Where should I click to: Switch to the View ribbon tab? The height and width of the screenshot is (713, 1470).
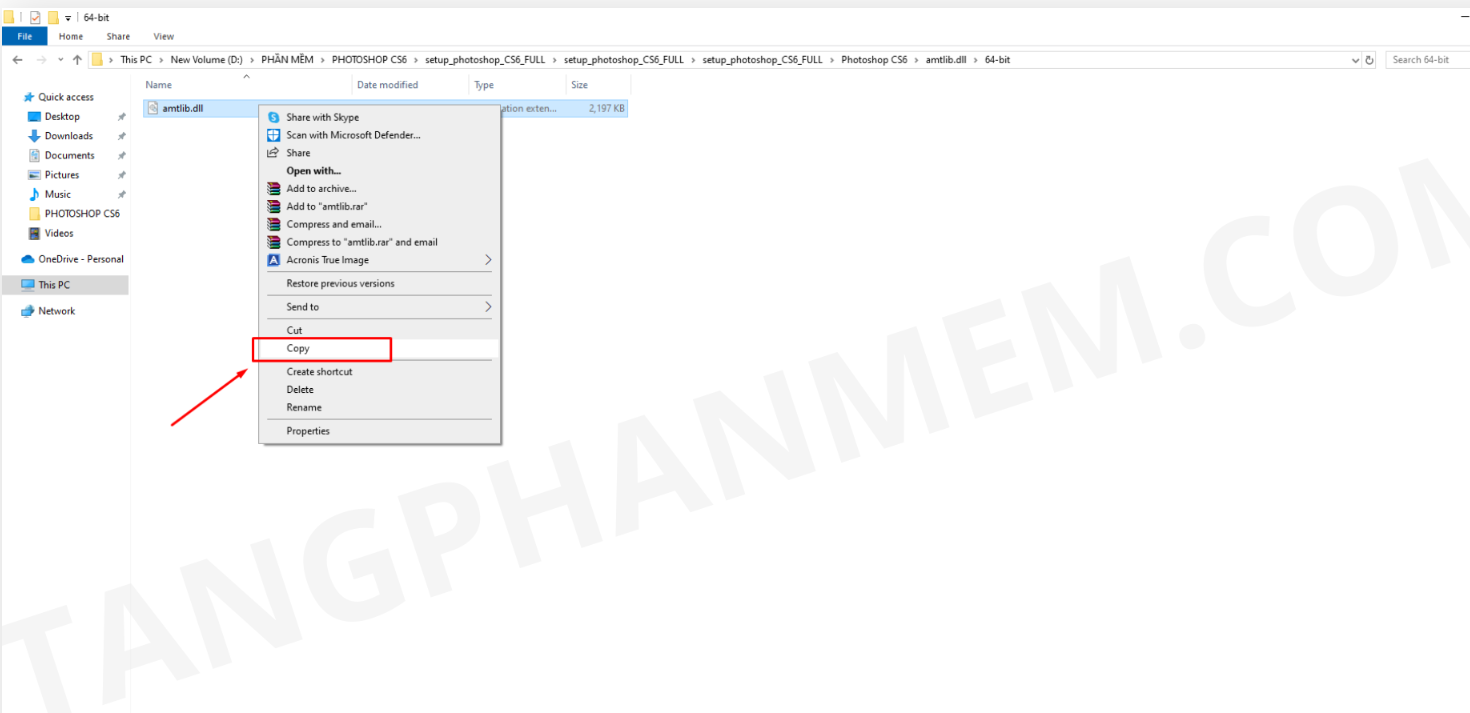tap(164, 37)
